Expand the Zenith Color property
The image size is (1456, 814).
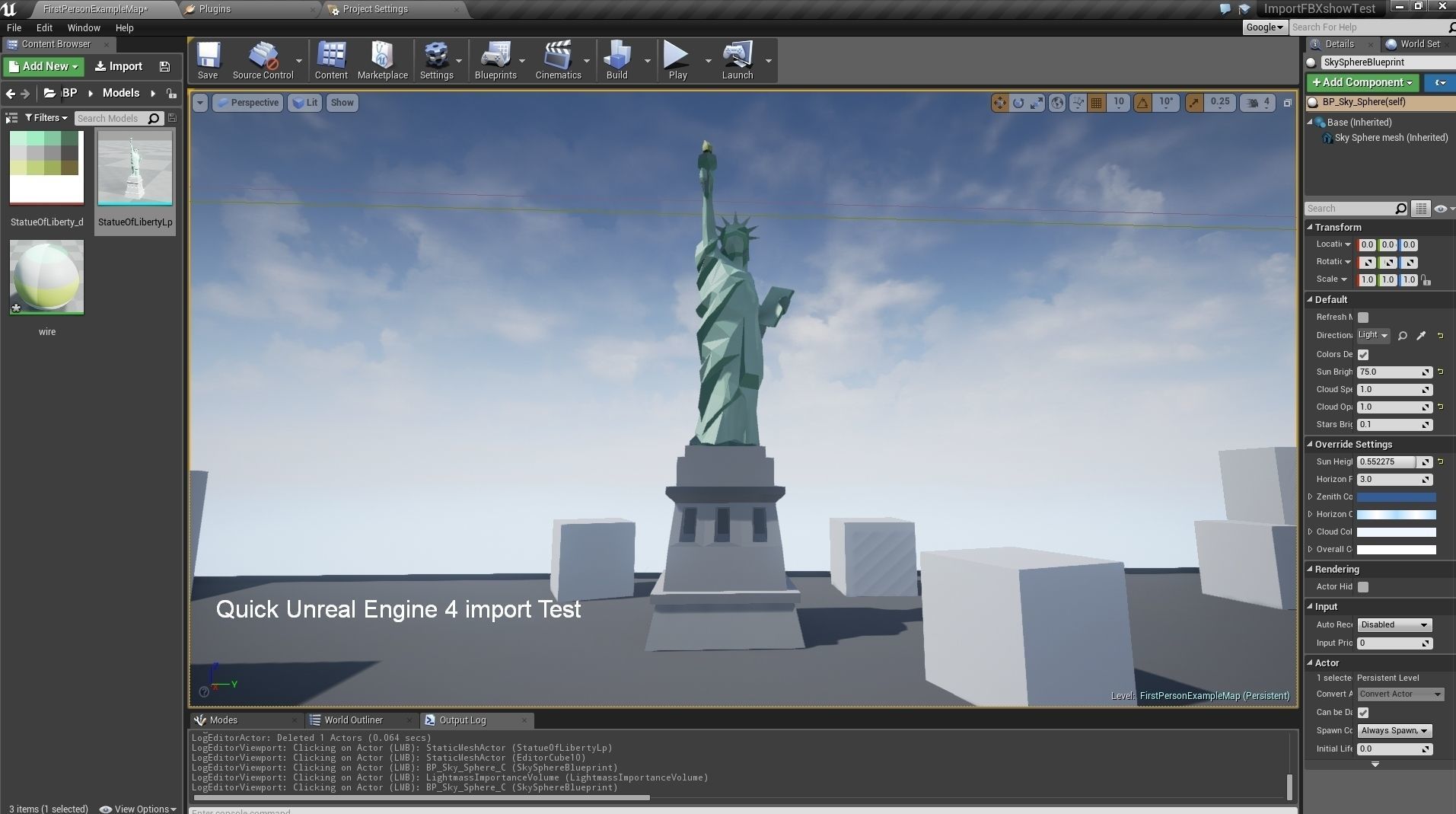(1310, 496)
